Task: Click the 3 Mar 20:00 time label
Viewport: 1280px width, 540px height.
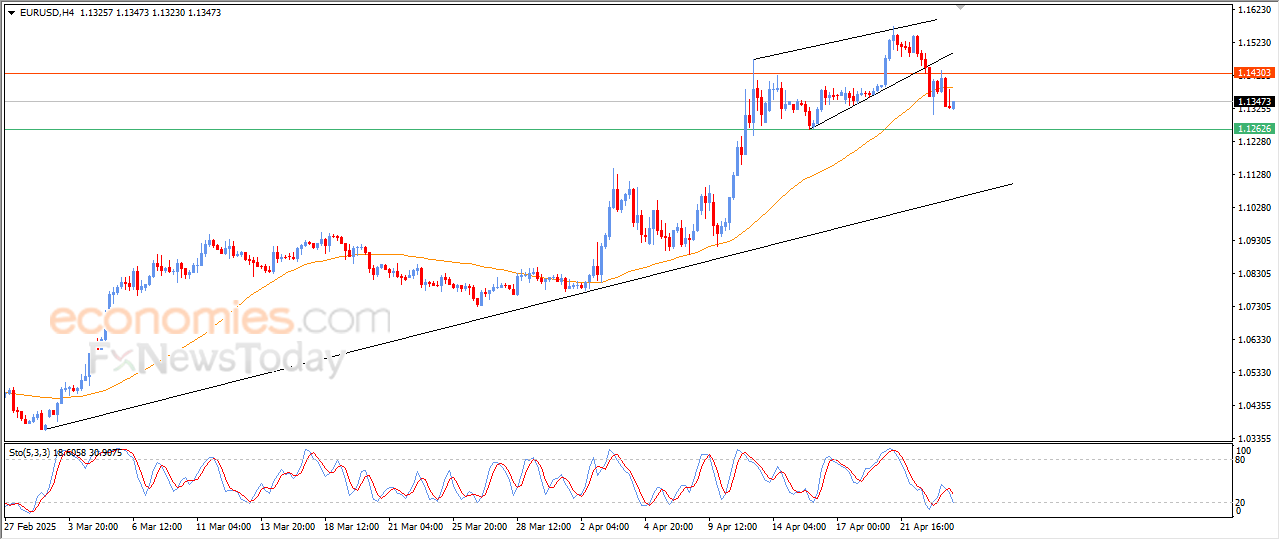Action: 91,525
